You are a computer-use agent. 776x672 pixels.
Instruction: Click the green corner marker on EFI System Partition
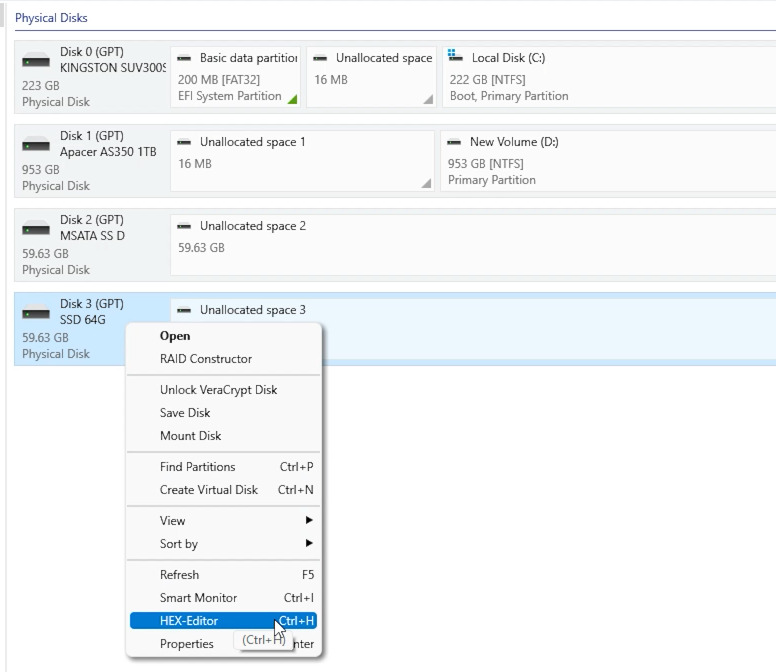tap(292, 99)
